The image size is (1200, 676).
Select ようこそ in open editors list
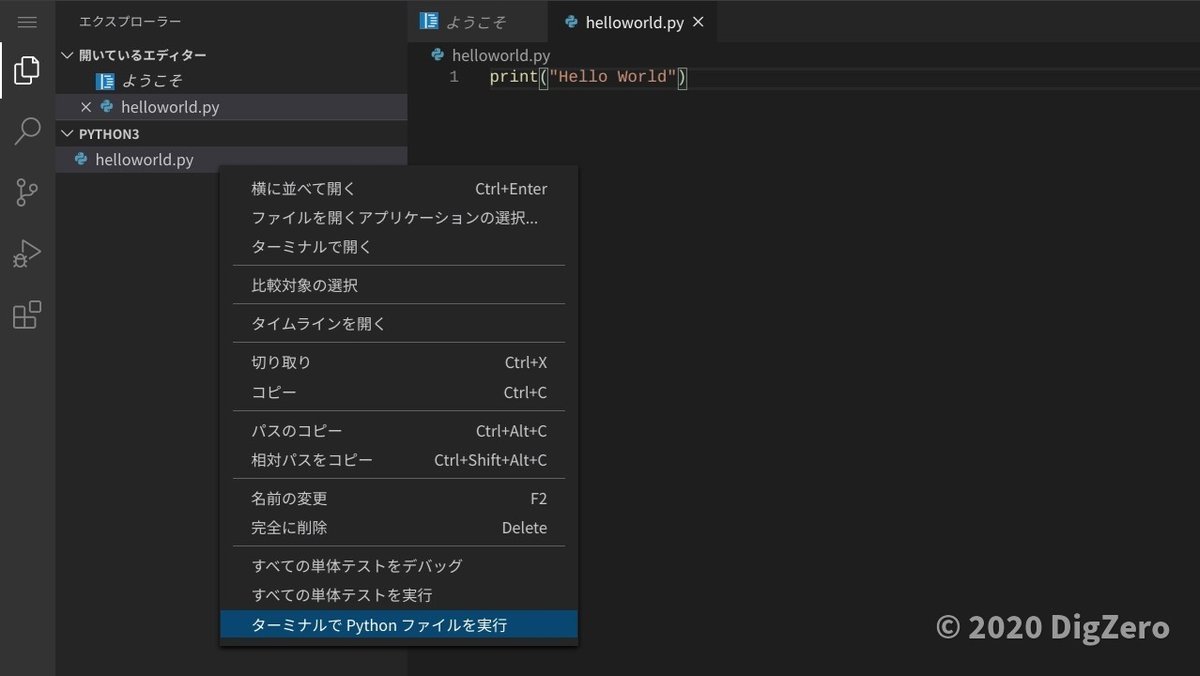[x=232, y=81]
